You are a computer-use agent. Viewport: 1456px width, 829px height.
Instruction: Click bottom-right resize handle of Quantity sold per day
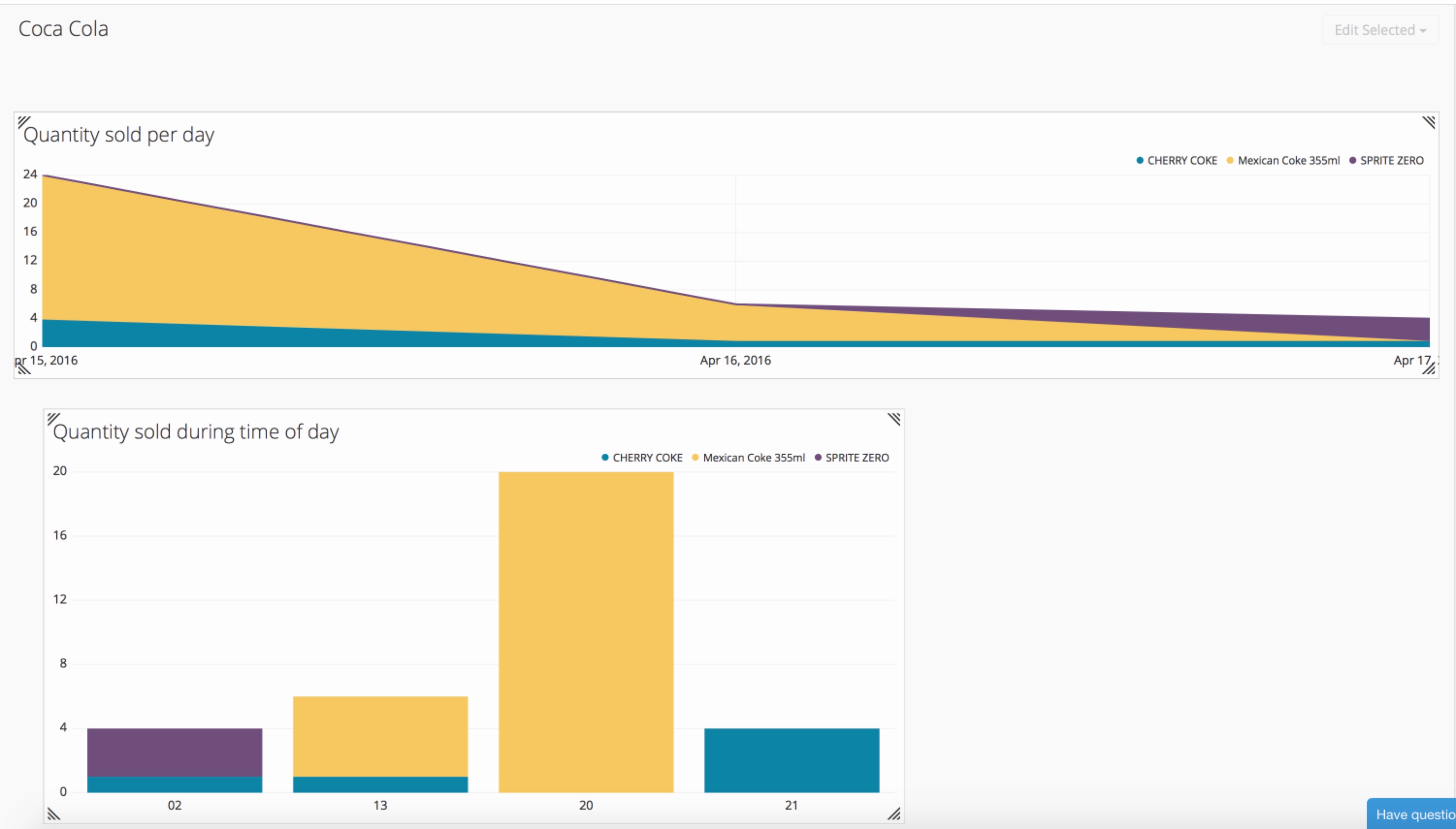1428,368
